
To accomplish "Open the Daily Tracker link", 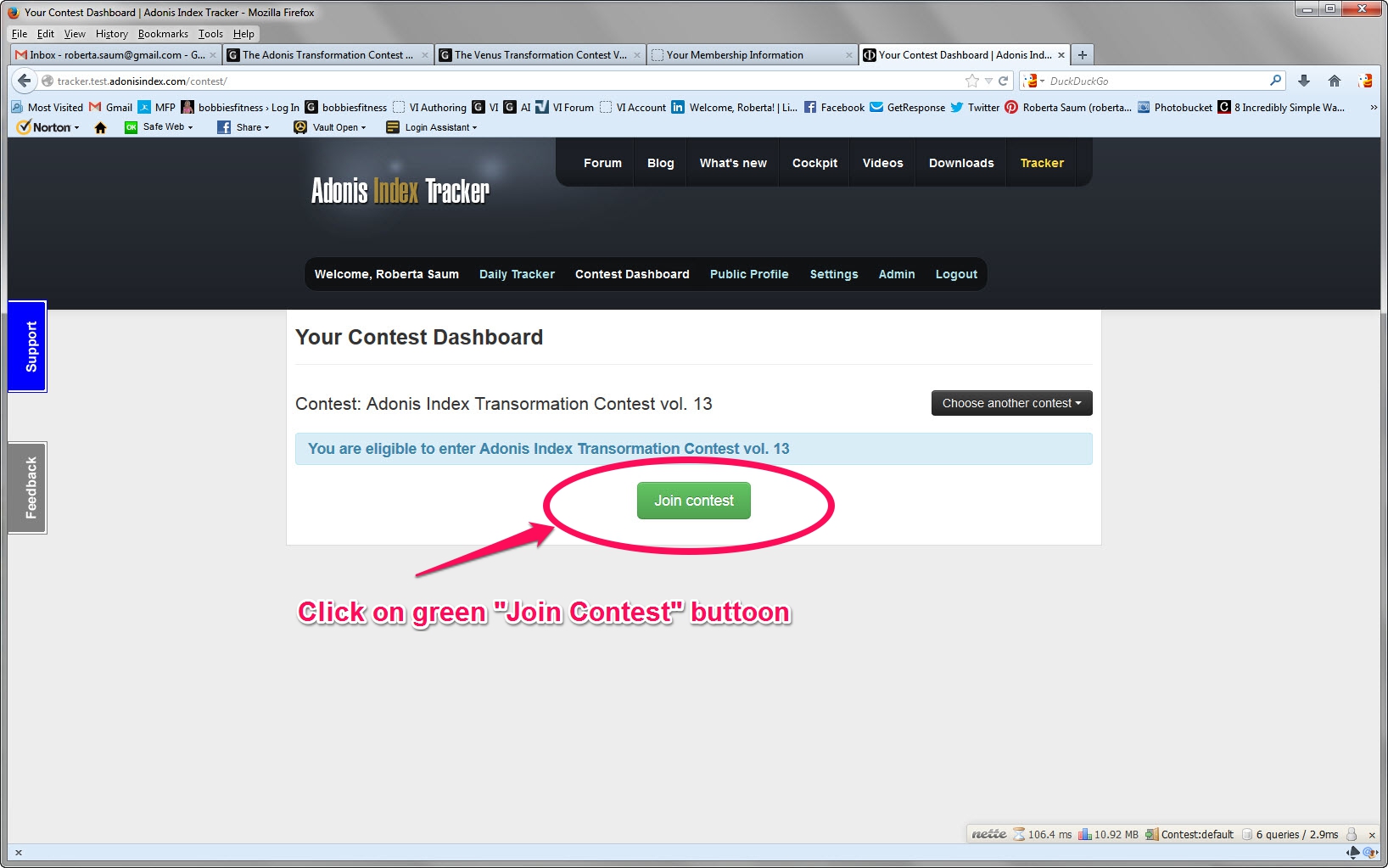I will coord(517,274).
